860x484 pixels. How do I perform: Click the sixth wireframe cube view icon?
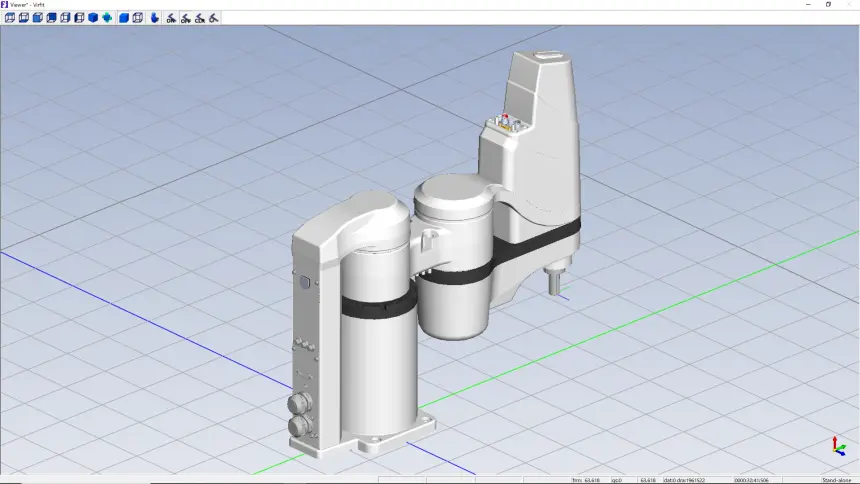coord(80,18)
